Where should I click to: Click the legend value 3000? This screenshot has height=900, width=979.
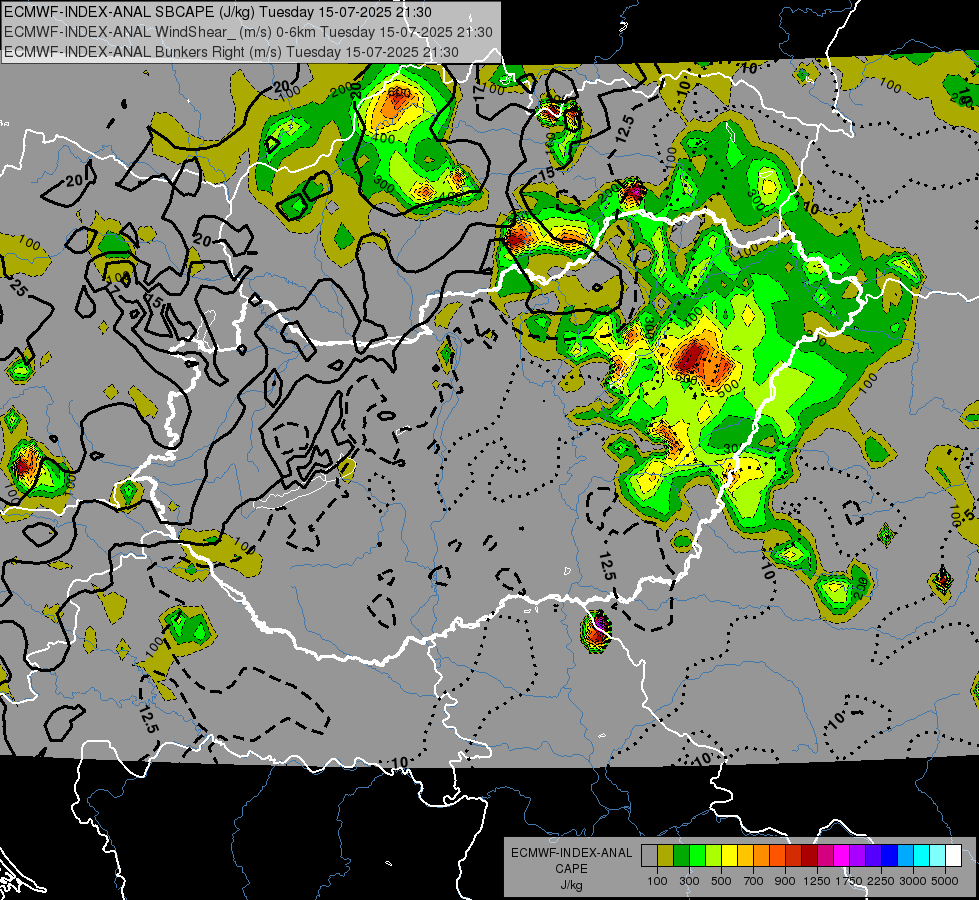click(x=913, y=881)
